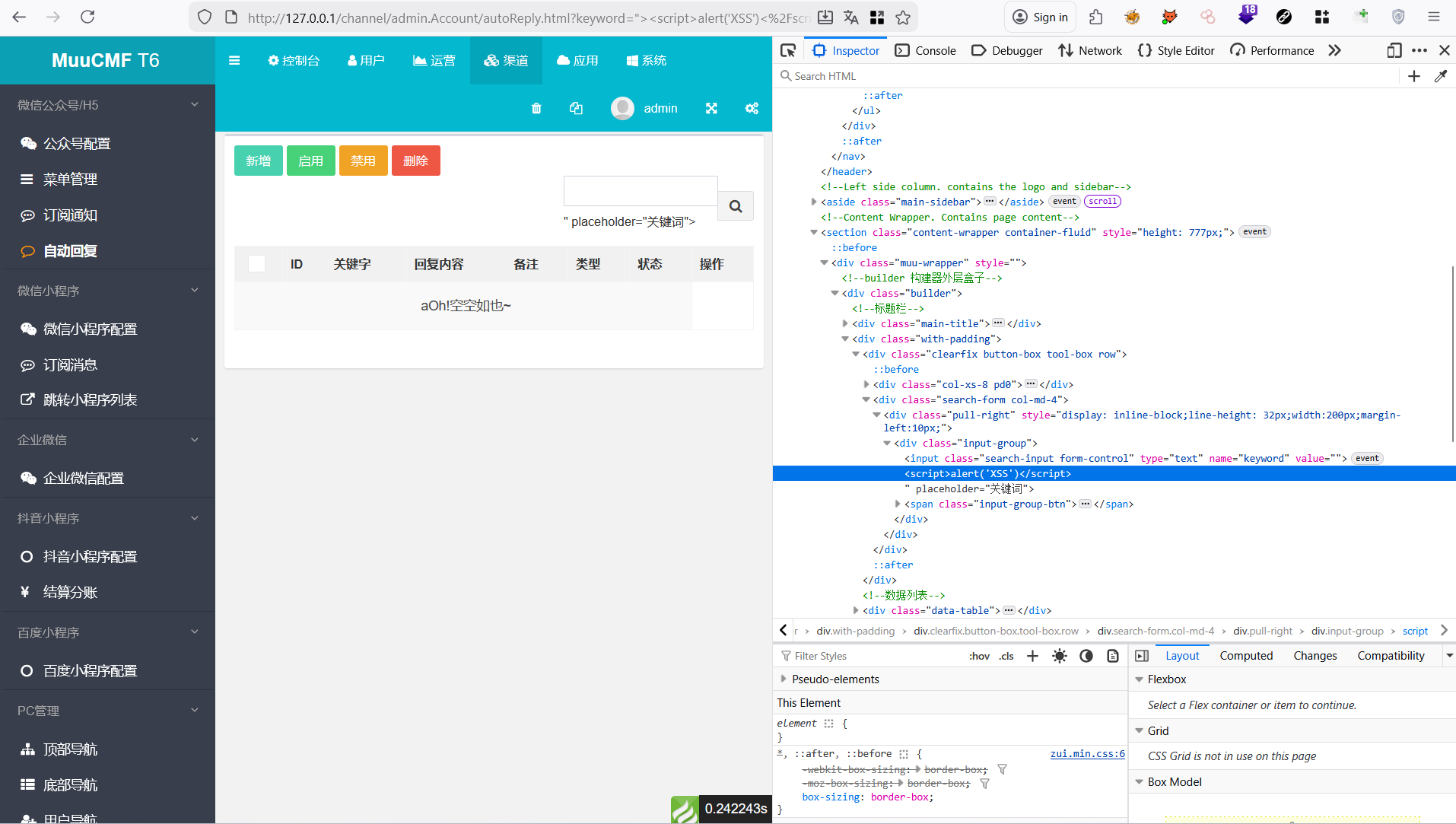Image resolution: width=1456 pixels, height=824 pixels.
Task: Click the eyedropper icon in the Inspector
Action: (x=1440, y=76)
